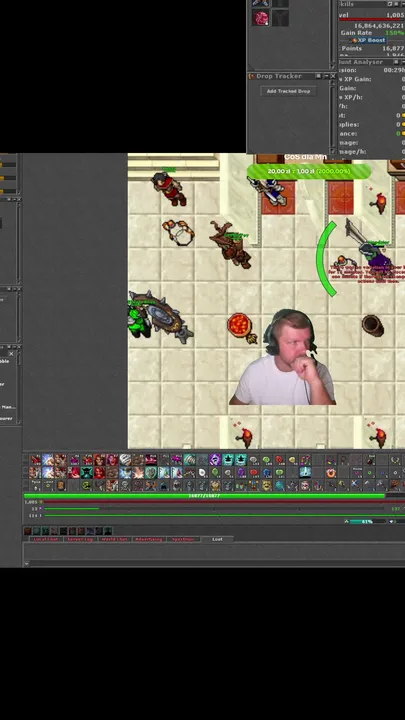Click the teal 61% progress bar
The width and height of the screenshot is (405, 720).
pyautogui.click(x=367, y=522)
